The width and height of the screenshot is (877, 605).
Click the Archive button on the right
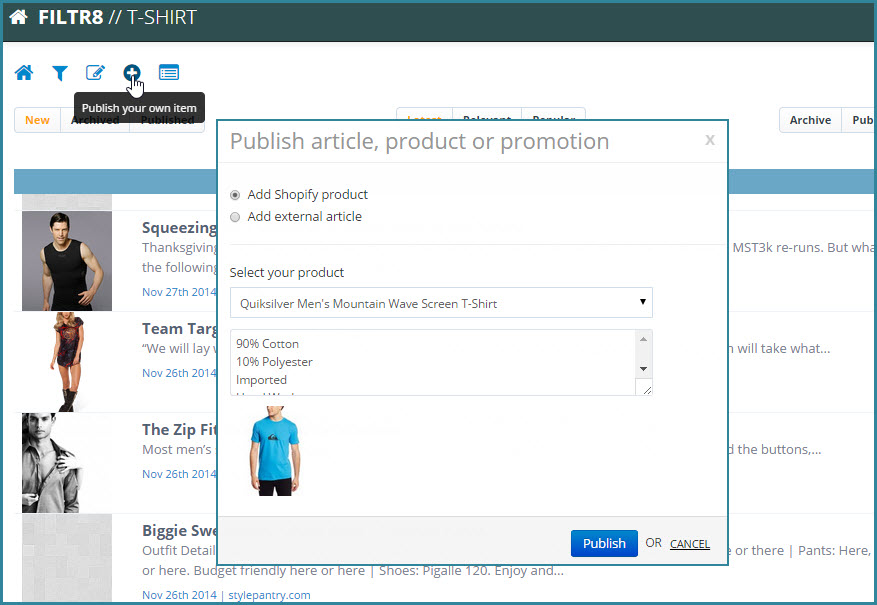coord(810,120)
